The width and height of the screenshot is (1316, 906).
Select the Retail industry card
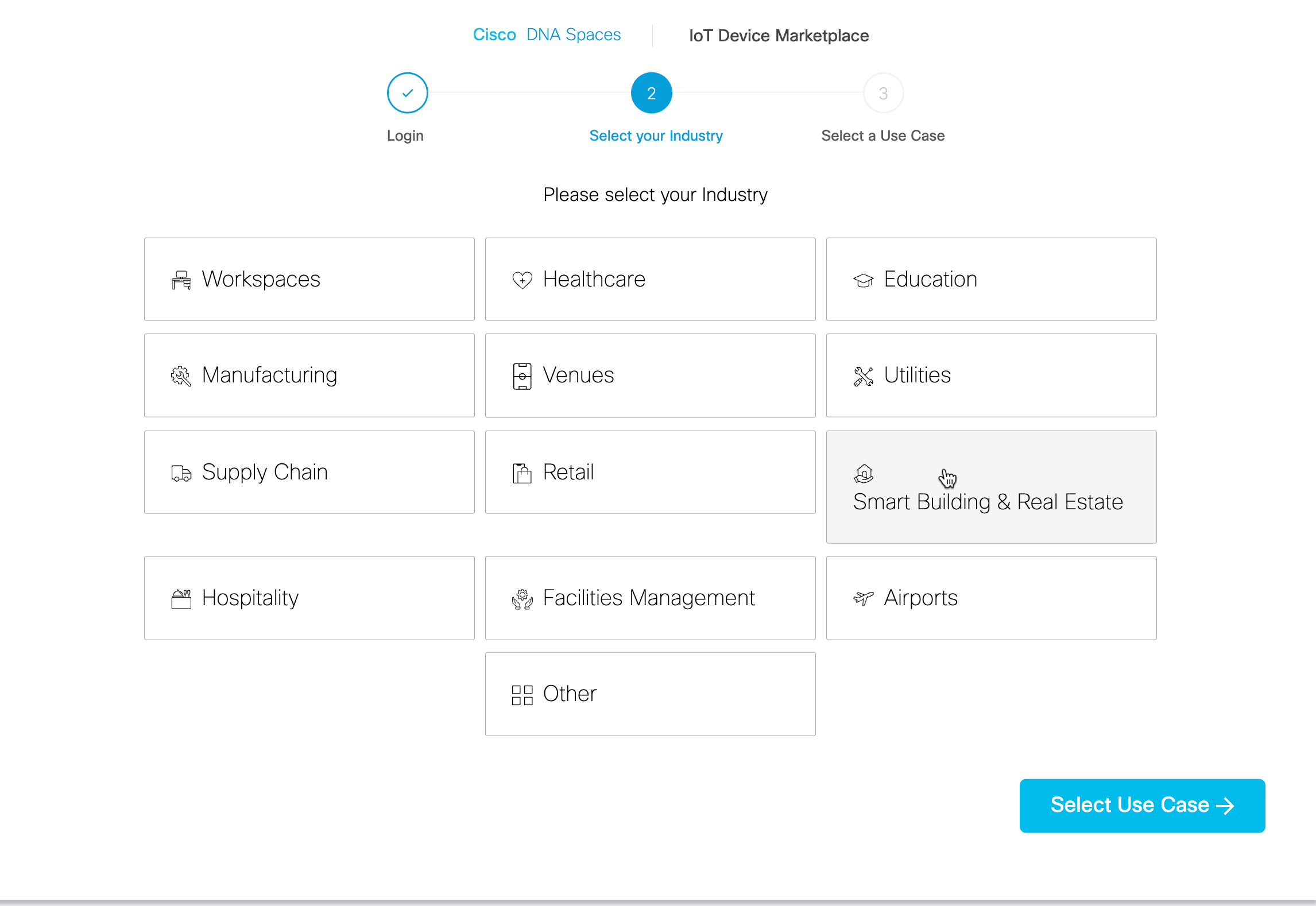click(x=650, y=472)
